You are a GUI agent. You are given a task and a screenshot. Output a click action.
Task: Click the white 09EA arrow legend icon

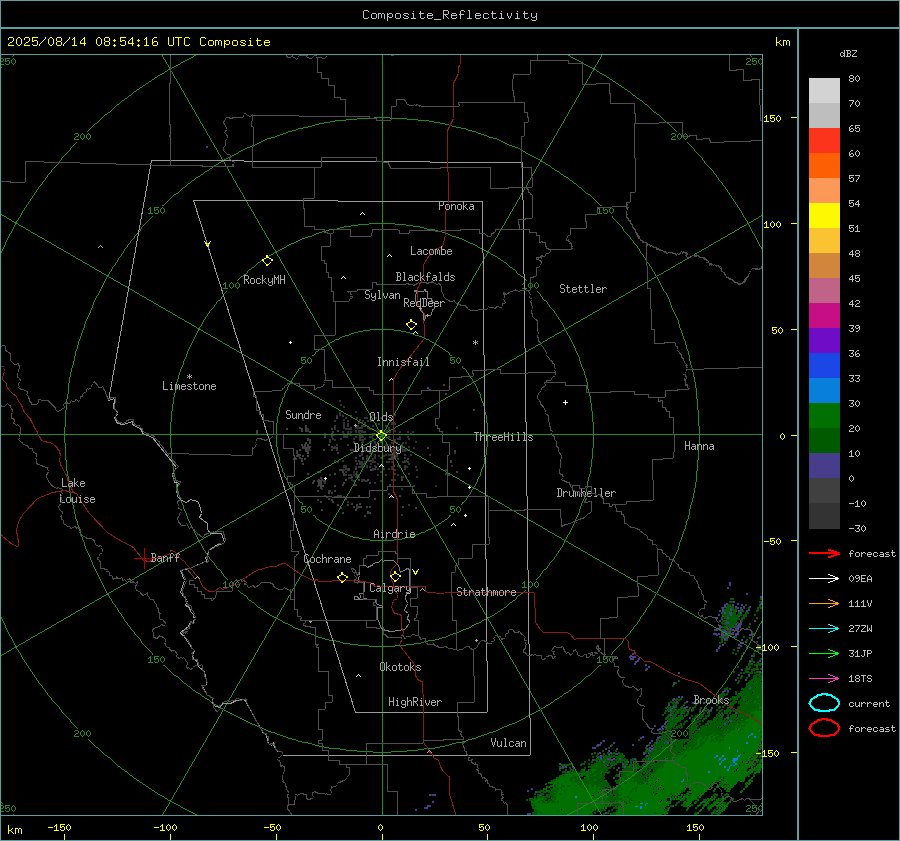click(824, 578)
